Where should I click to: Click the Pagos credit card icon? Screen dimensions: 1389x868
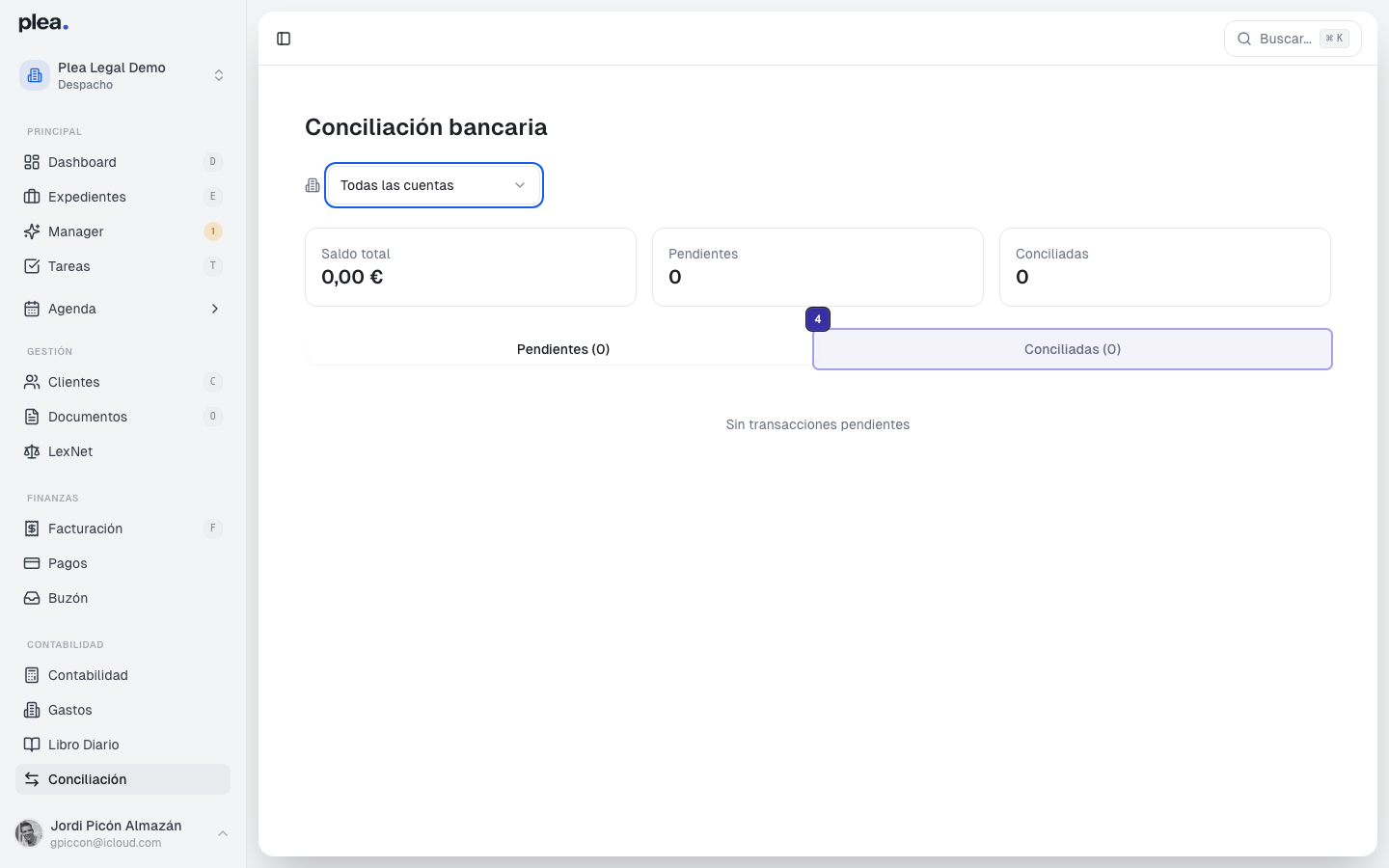coord(32,563)
